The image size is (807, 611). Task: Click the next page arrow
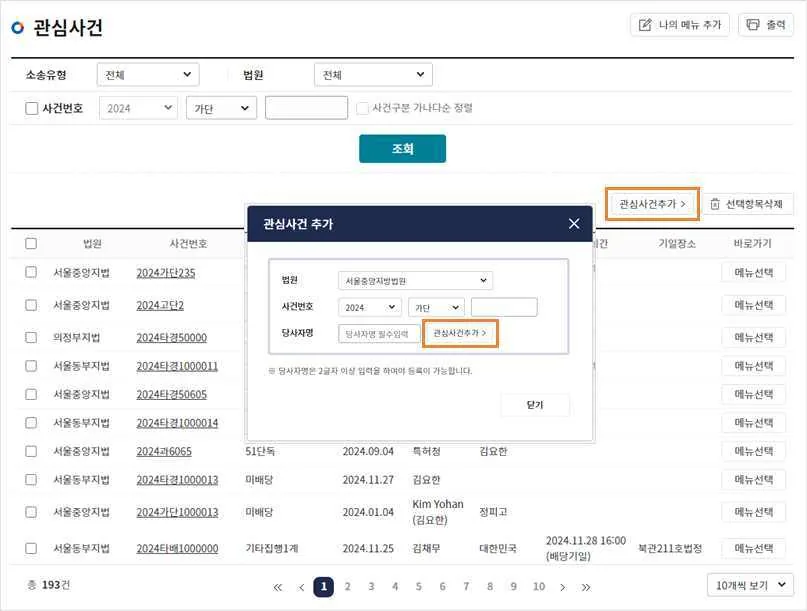tap(563, 587)
